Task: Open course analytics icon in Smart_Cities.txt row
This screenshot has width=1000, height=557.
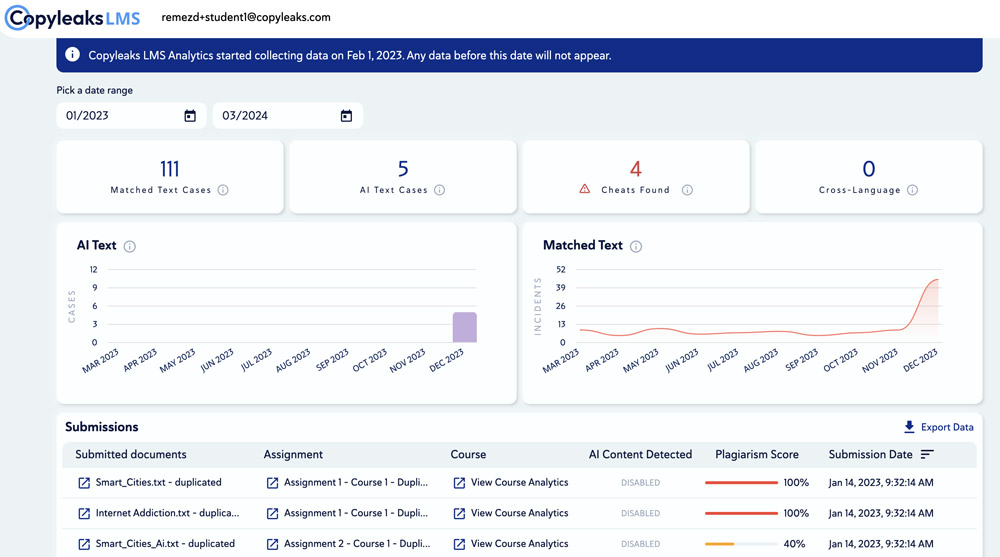Action: click(x=459, y=483)
